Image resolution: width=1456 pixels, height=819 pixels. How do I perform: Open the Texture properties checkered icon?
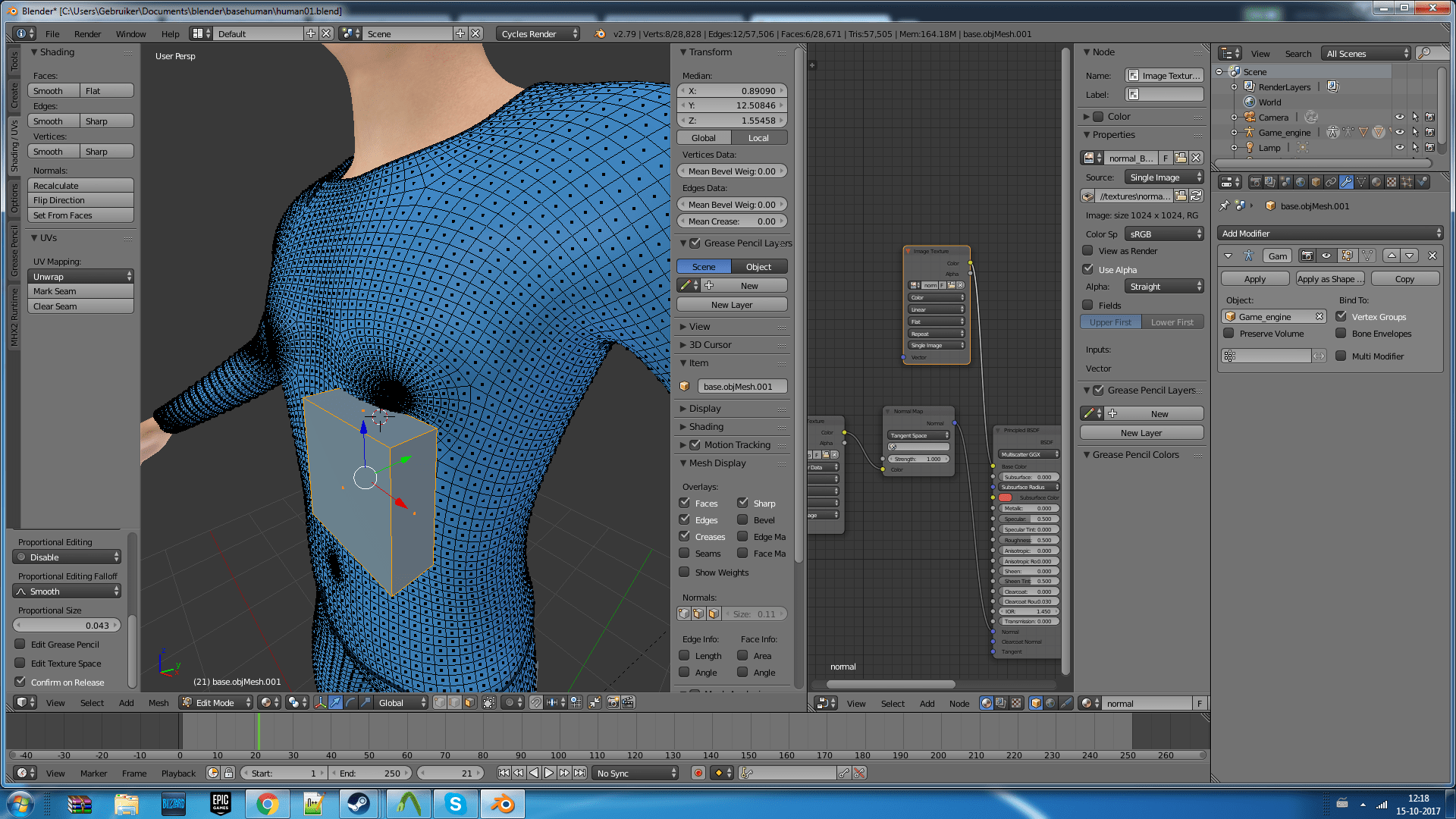tap(1391, 182)
